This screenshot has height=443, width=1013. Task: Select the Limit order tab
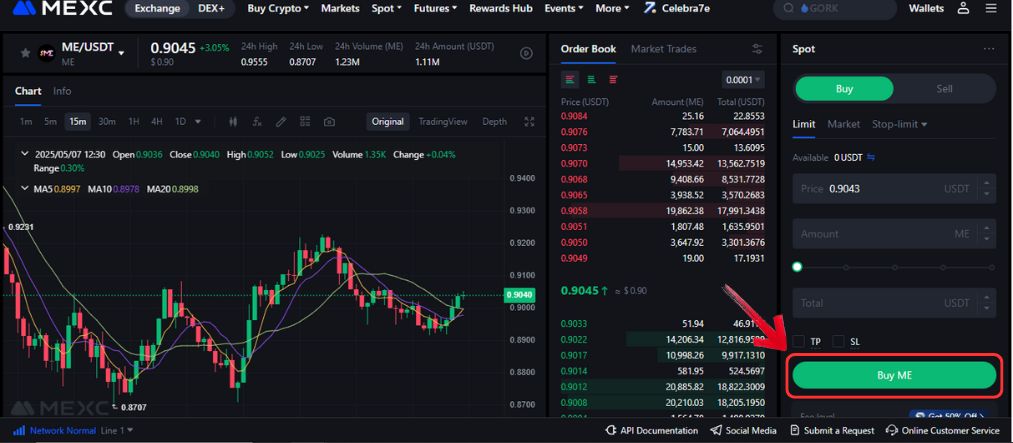point(804,124)
